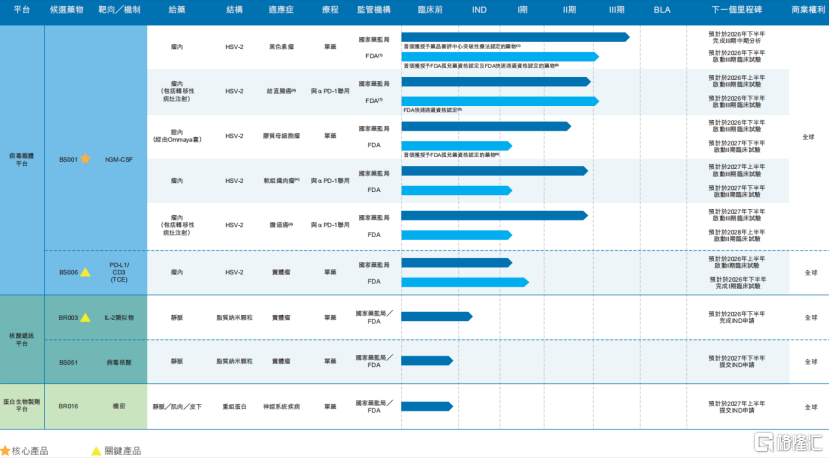The width and height of the screenshot is (829, 459).
Task: Click the 病毒載體平台 platform cell
Action: pyautogui.click(x=22, y=159)
